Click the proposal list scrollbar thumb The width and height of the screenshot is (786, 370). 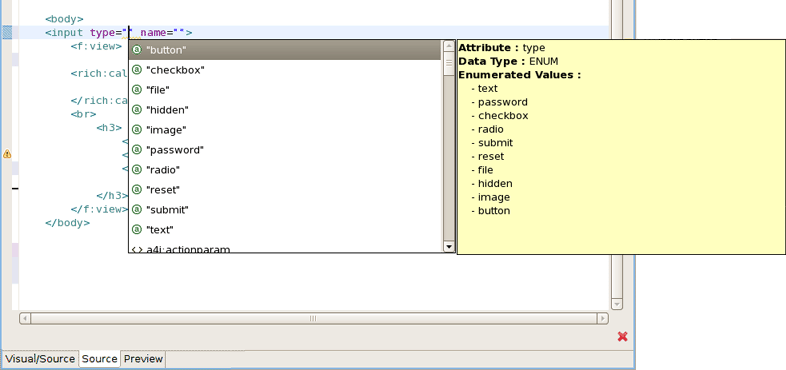(x=449, y=63)
